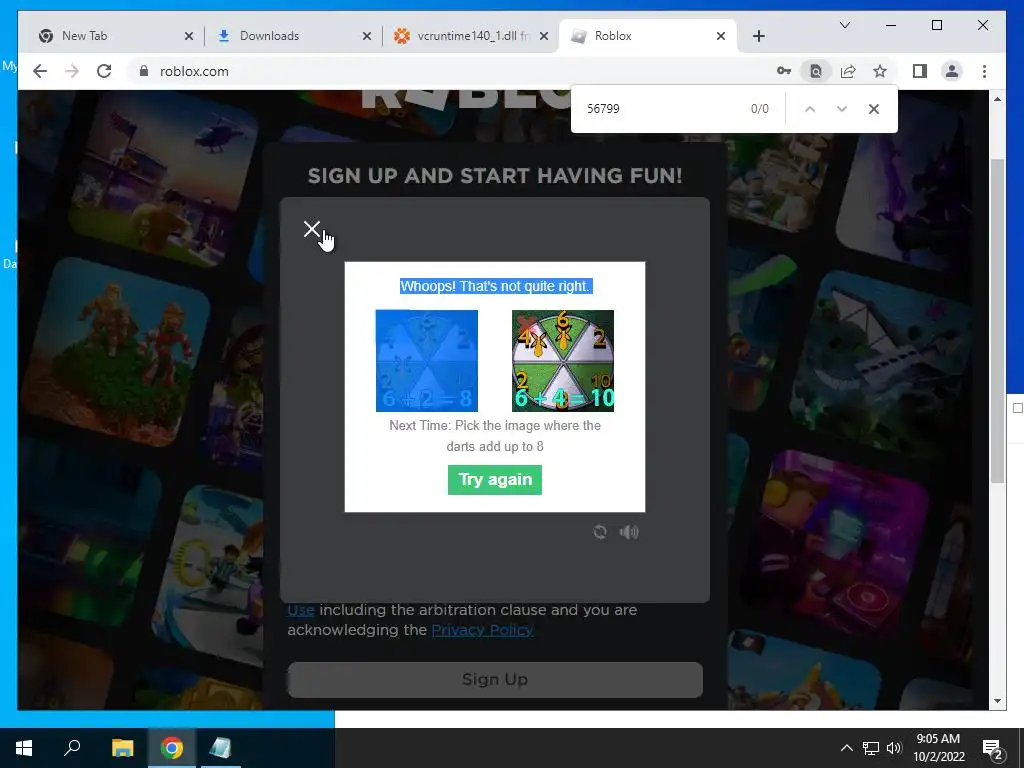Click the SIGN UP AND START HAVING FUN! heading
This screenshot has height=768, width=1024.
(494, 176)
